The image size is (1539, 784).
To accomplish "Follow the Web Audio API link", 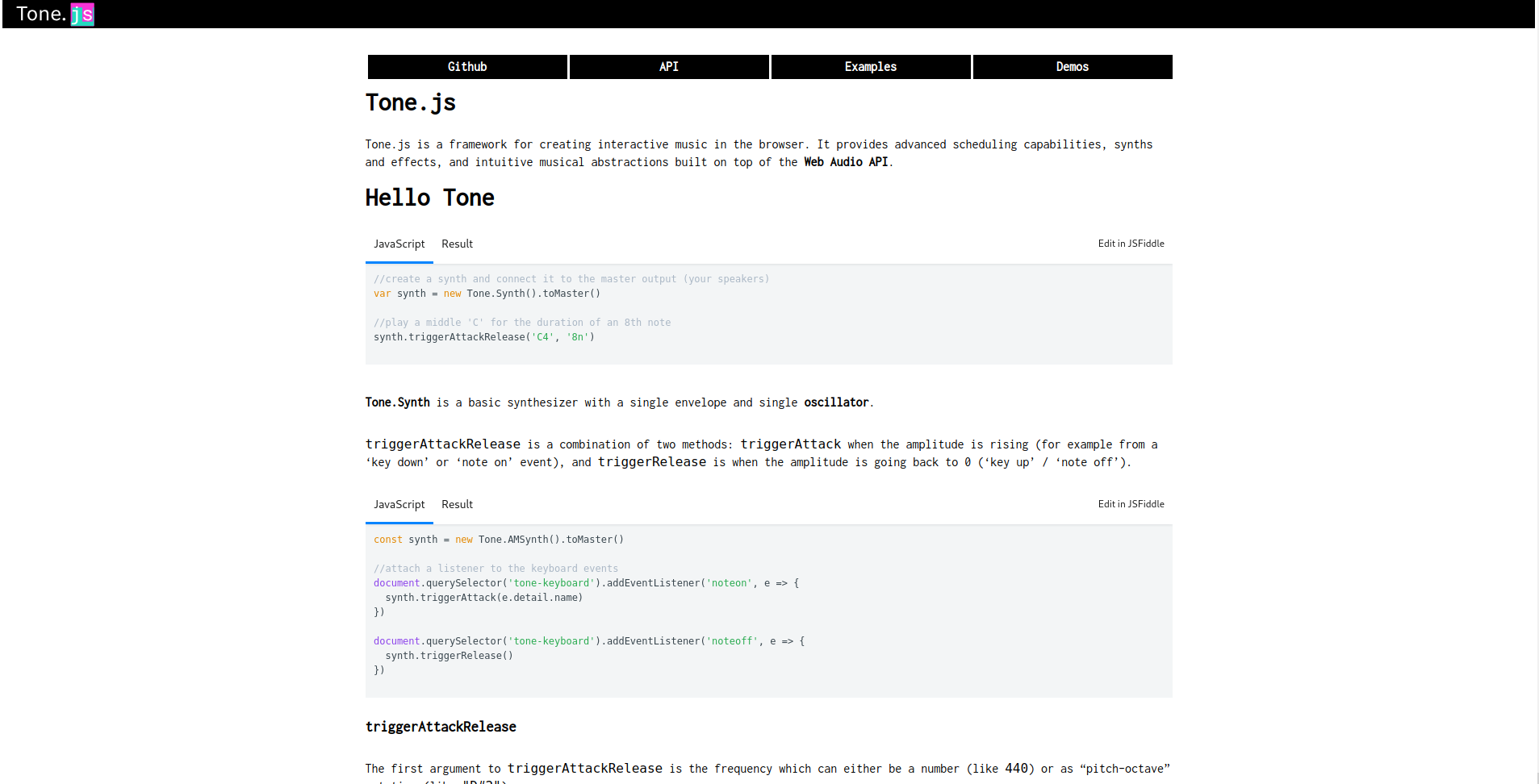I will 845,162.
